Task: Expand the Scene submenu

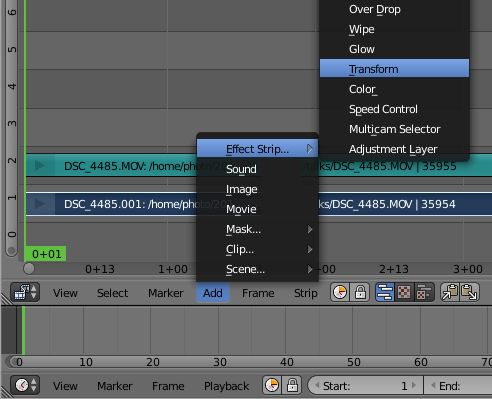Action: coord(257,269)
